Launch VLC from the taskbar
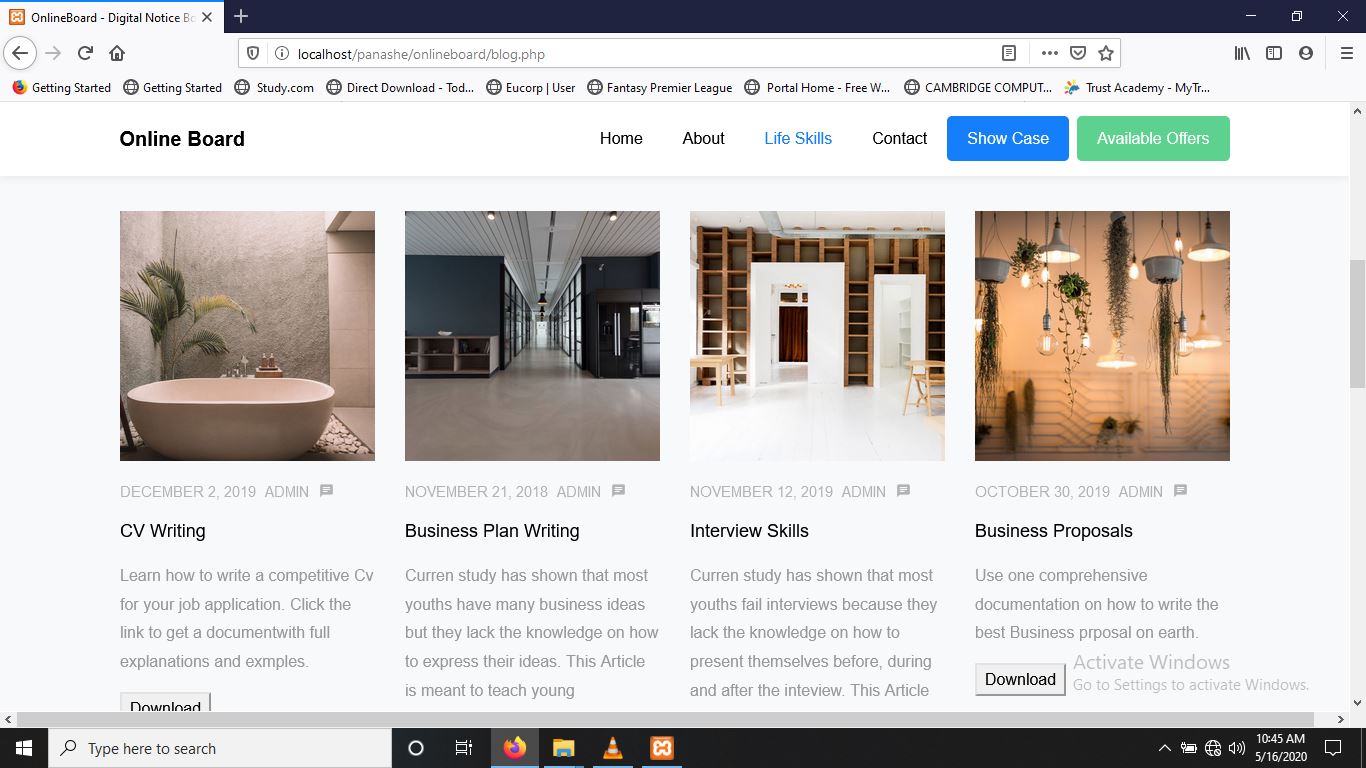1366x768 pixels. 613,748
